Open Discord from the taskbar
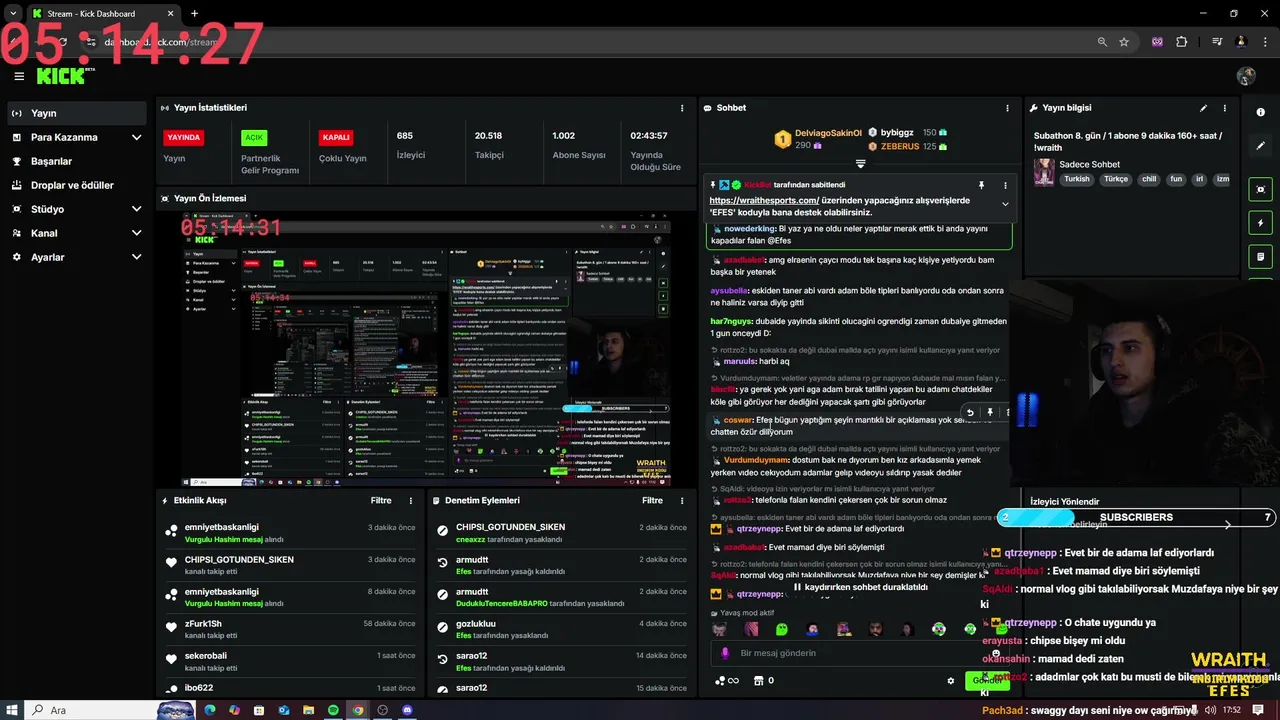The width and height of the screenshot is (1280, 720). coord(407,710)
